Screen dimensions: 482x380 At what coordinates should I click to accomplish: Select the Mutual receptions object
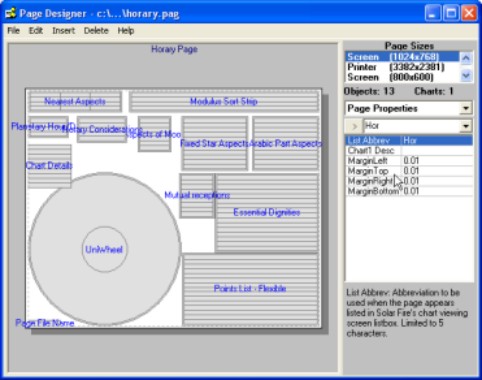[x=197, y=195]
